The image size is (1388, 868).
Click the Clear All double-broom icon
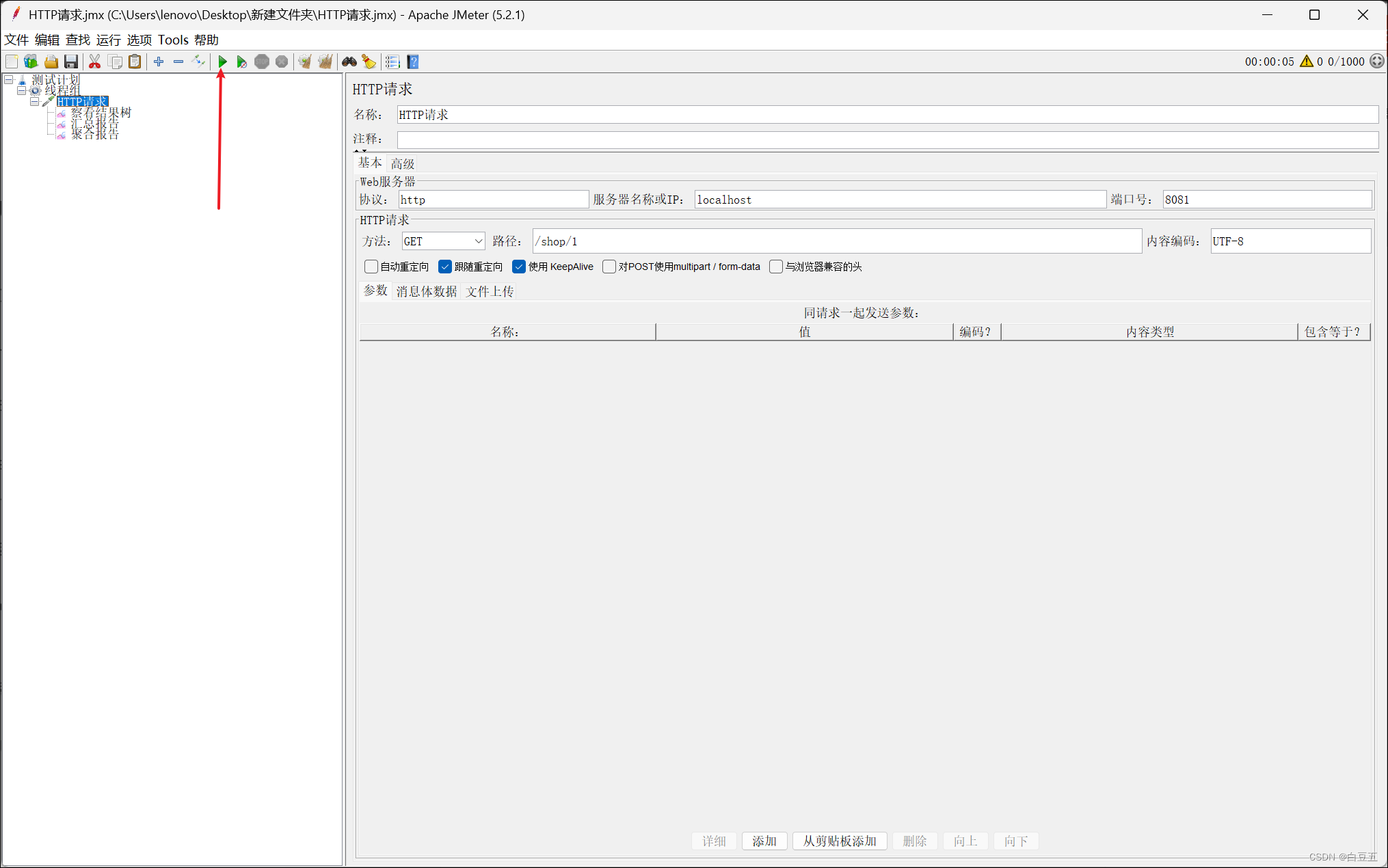[325, 62]
